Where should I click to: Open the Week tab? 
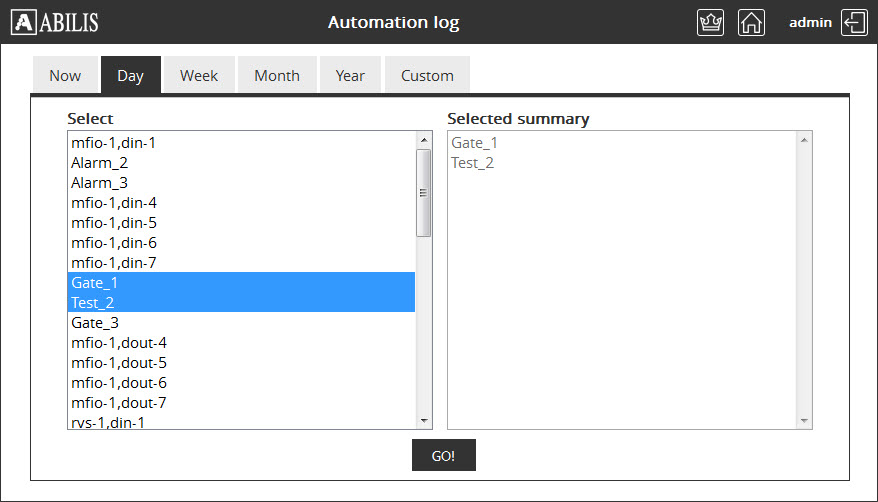pos(199,76)
